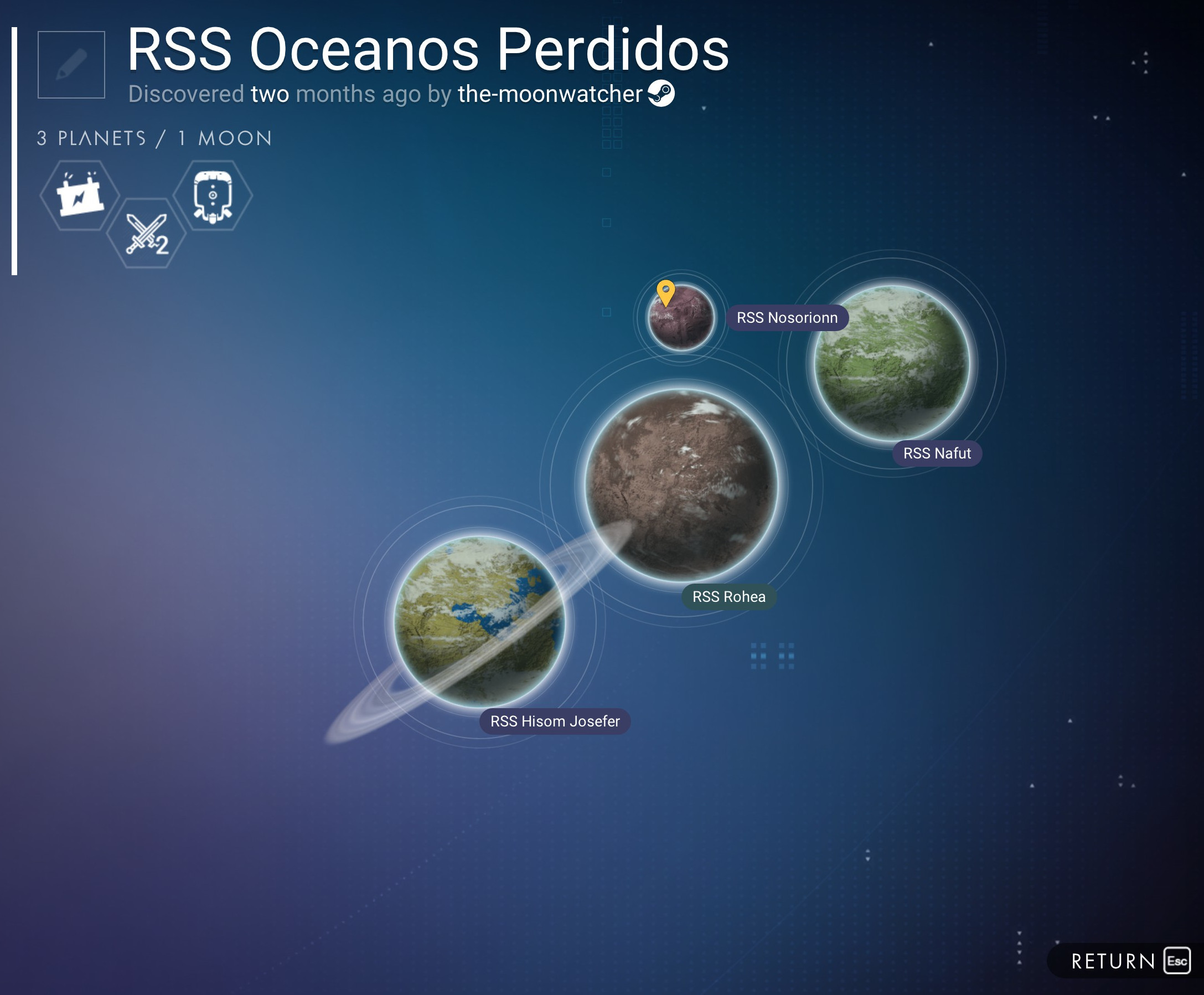This screenshot has height=995, width=1204.
Task: Click the RETURN button
Action: [1126, 961]
